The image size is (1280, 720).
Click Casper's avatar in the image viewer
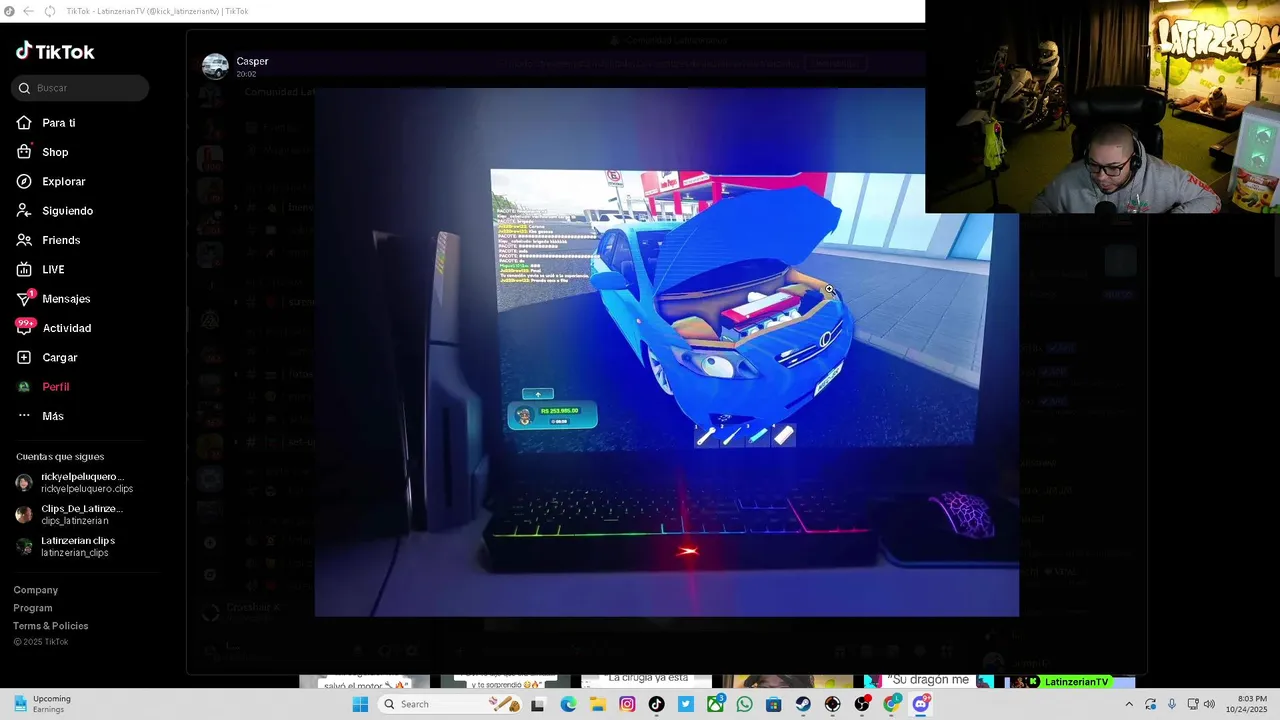(x=215, y=67)
